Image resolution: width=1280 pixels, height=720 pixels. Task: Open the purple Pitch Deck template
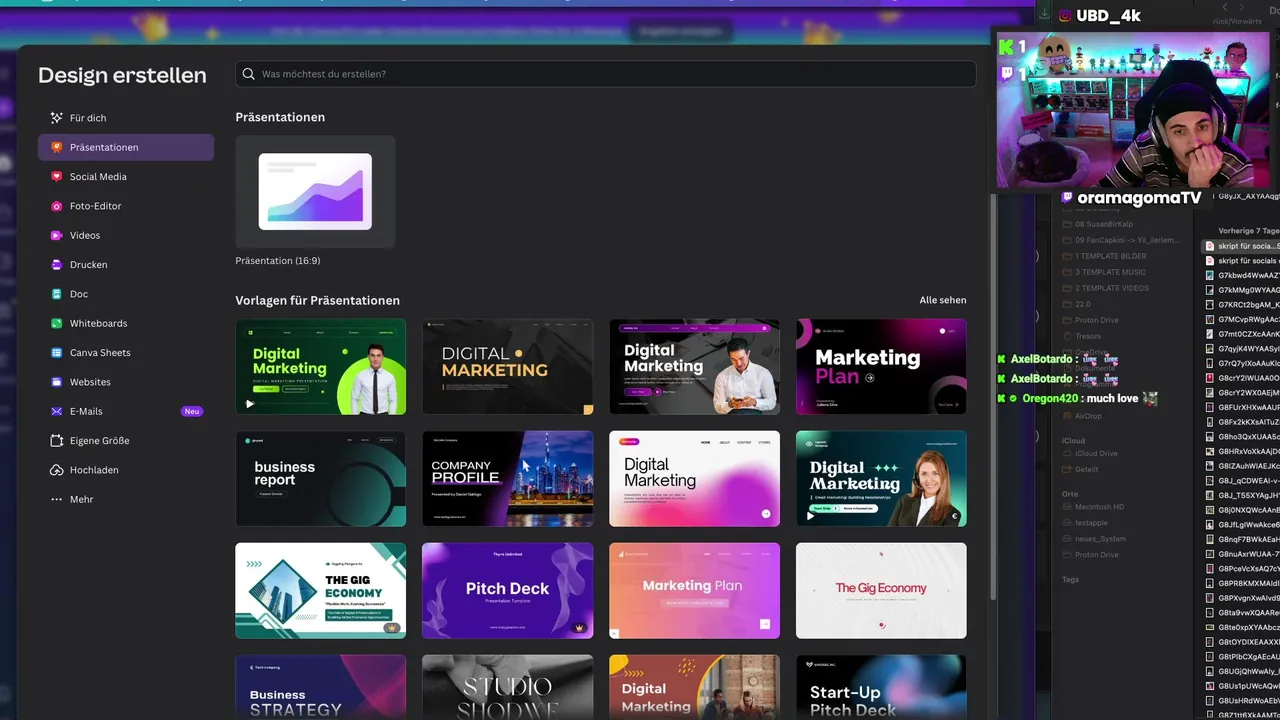pyautogui.click(x=508, y=590)
